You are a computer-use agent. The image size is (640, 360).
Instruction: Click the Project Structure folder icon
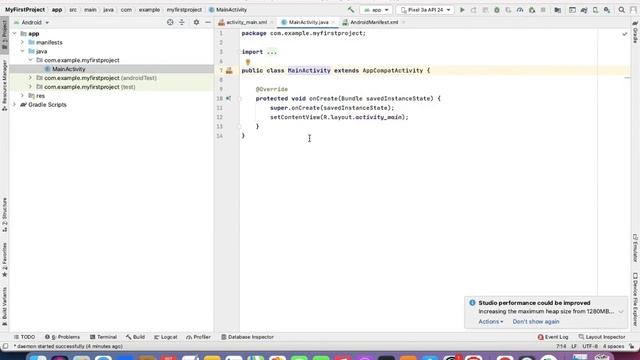[558, 10]
